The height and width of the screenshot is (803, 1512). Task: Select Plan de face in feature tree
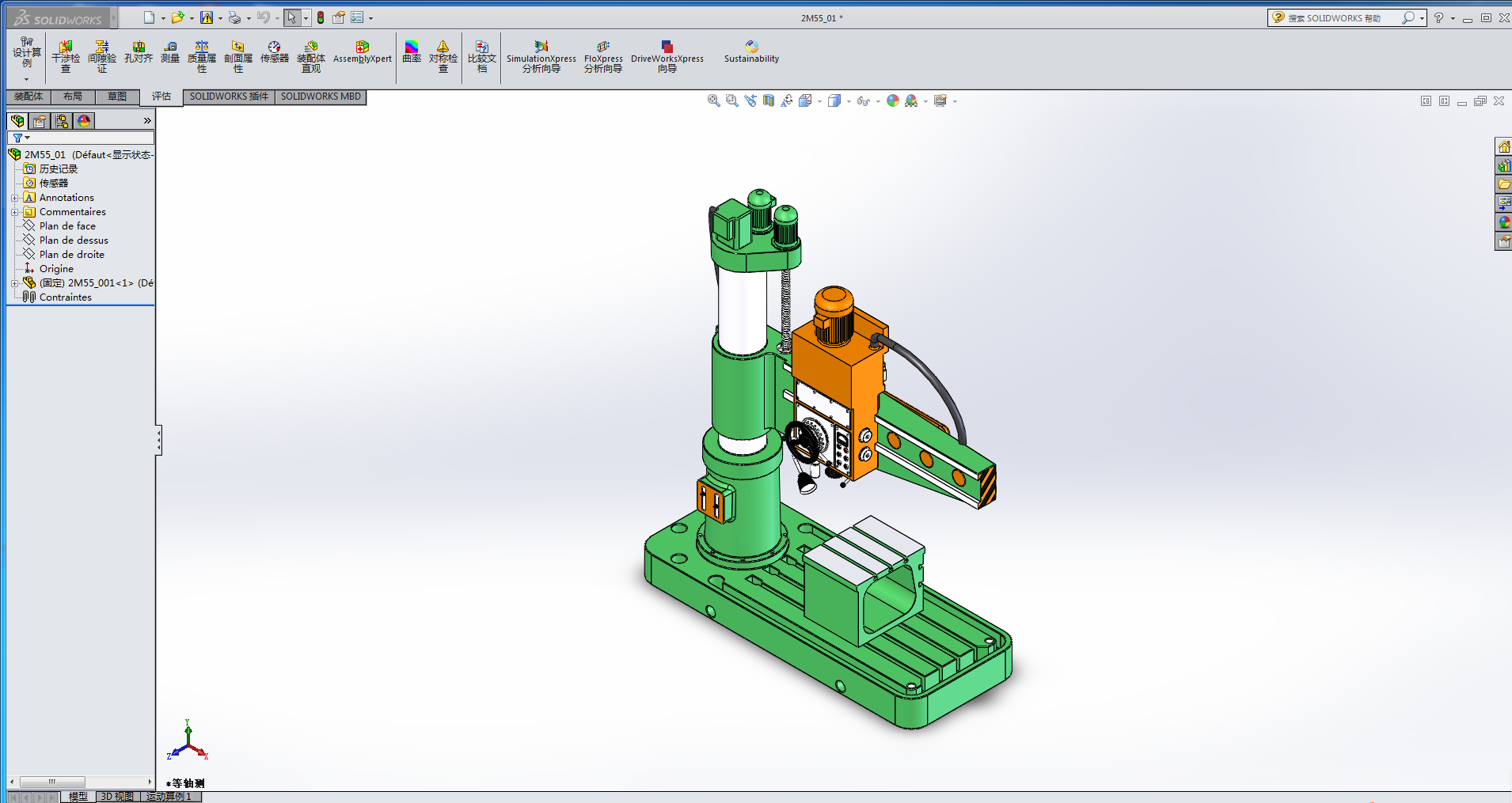pos(67,226)
